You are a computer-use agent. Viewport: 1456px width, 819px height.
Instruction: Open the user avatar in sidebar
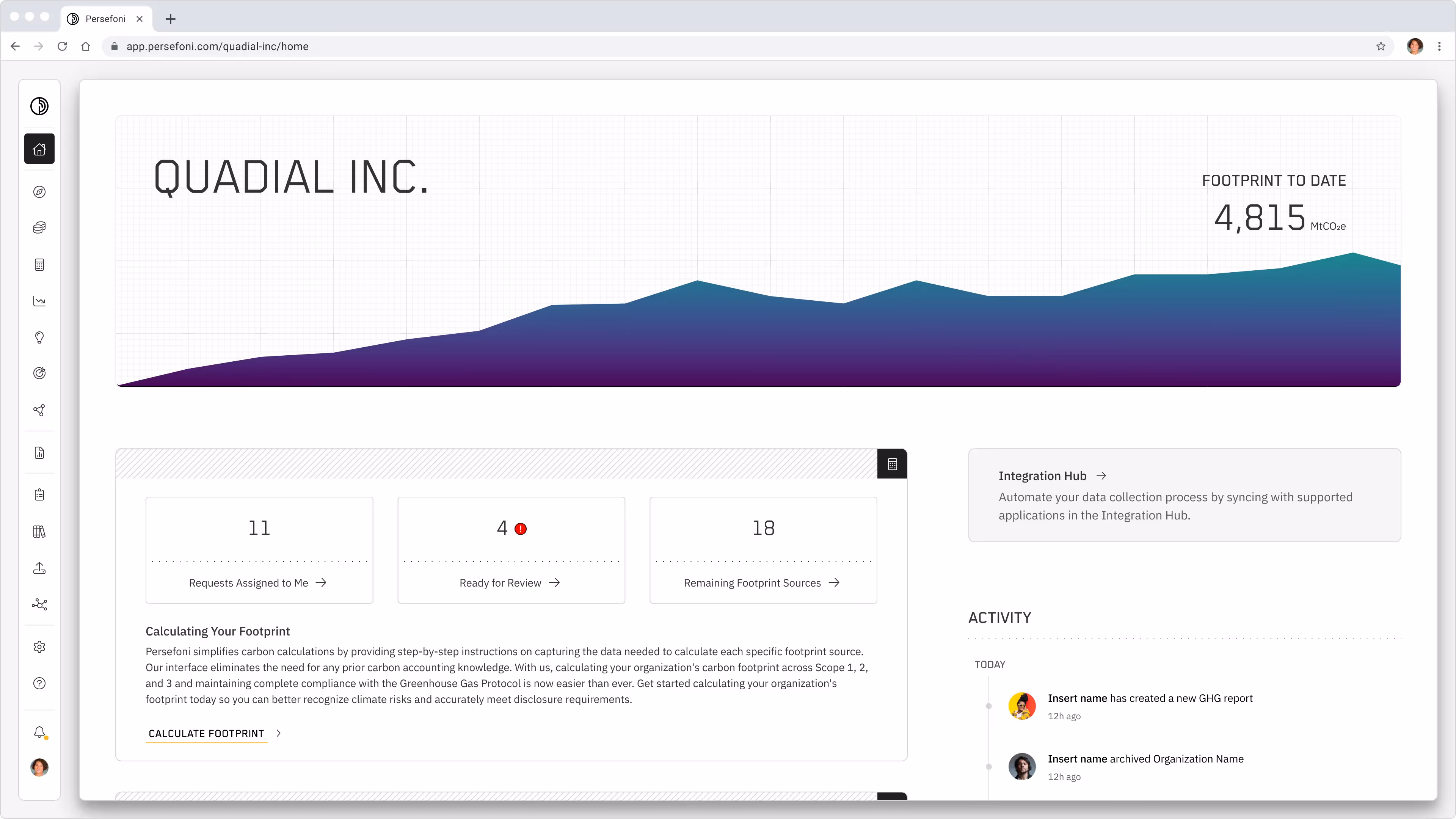tap(39, 767)
